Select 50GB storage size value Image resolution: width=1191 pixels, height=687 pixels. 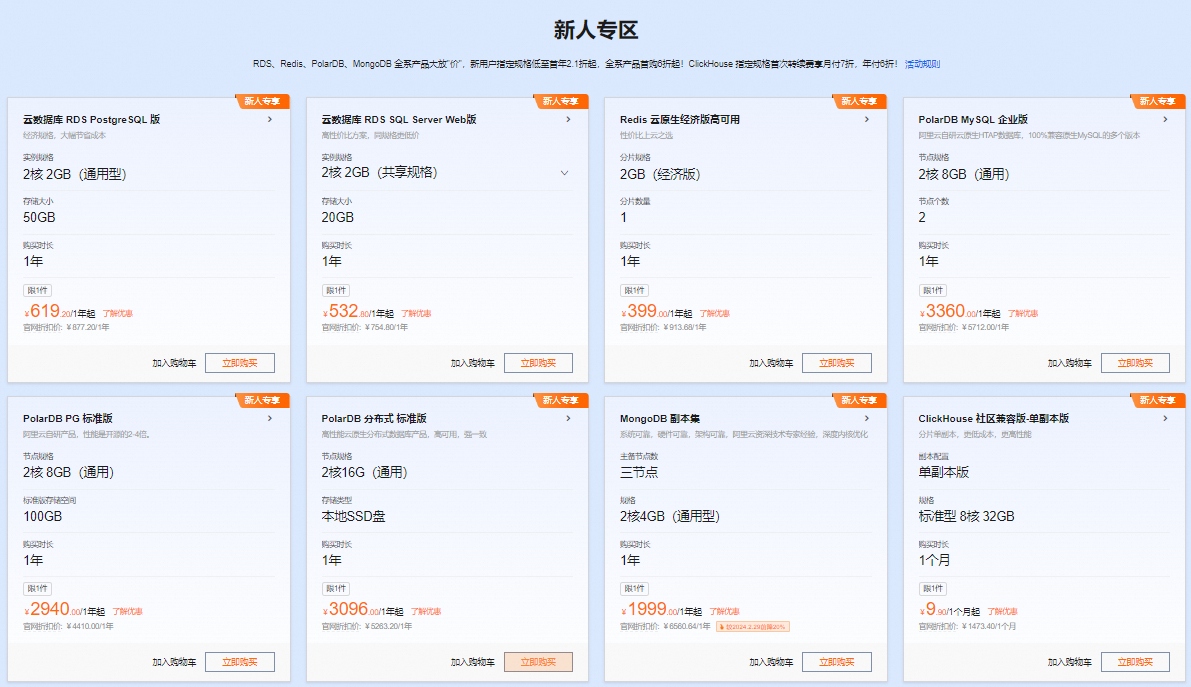39,217
